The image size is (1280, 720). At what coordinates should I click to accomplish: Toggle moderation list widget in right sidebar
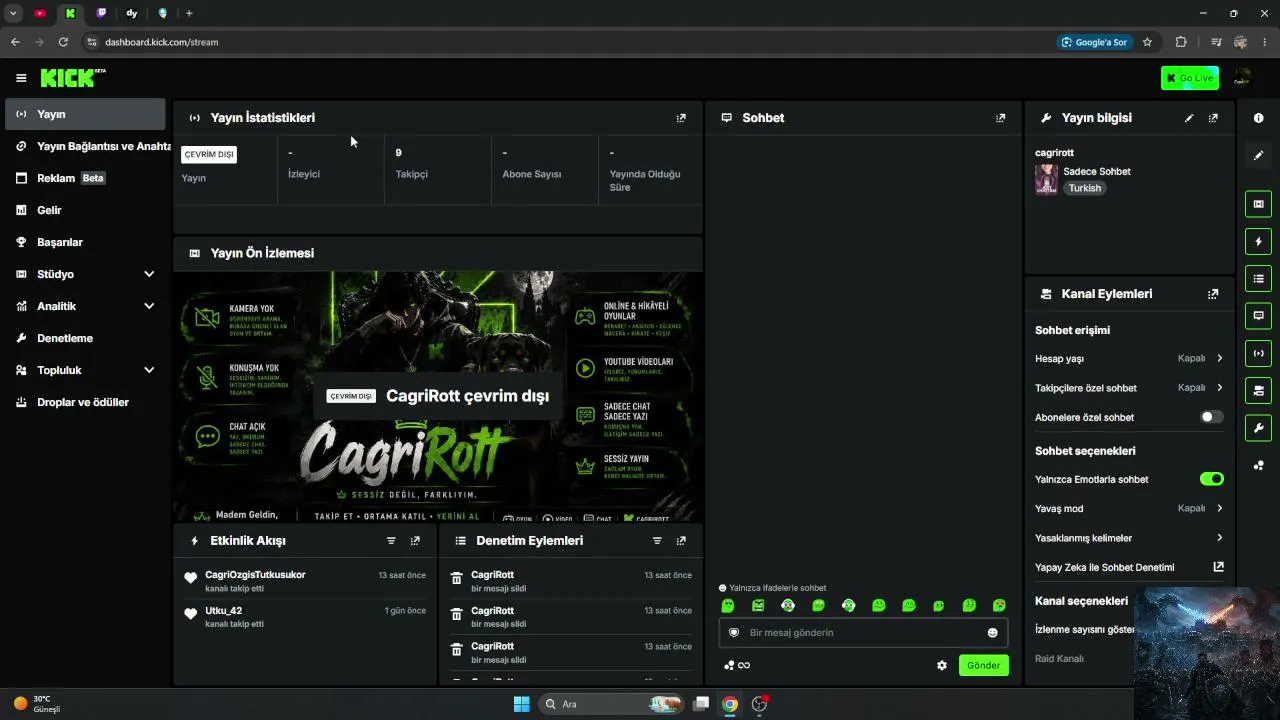pyautogui.click(x=1258, y=278)
